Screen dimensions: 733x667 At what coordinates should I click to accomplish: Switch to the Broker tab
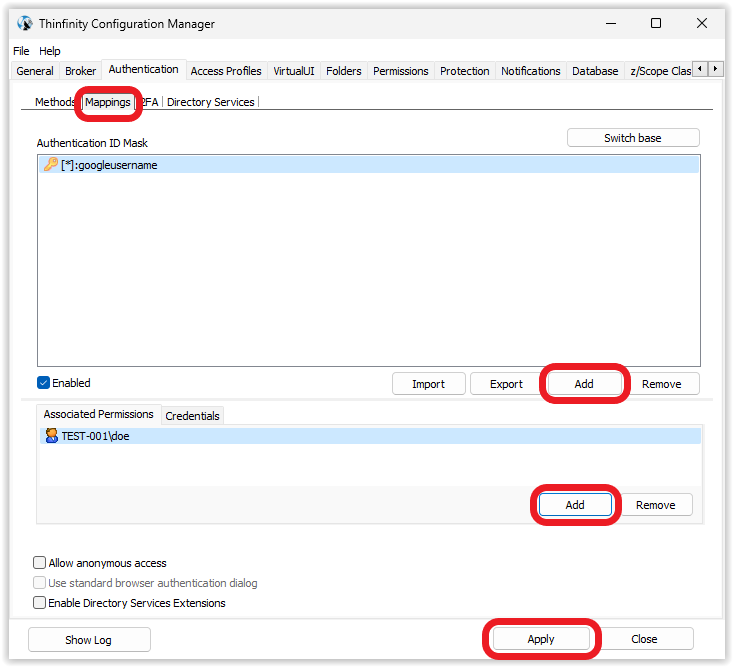click(x=80, y=71)
